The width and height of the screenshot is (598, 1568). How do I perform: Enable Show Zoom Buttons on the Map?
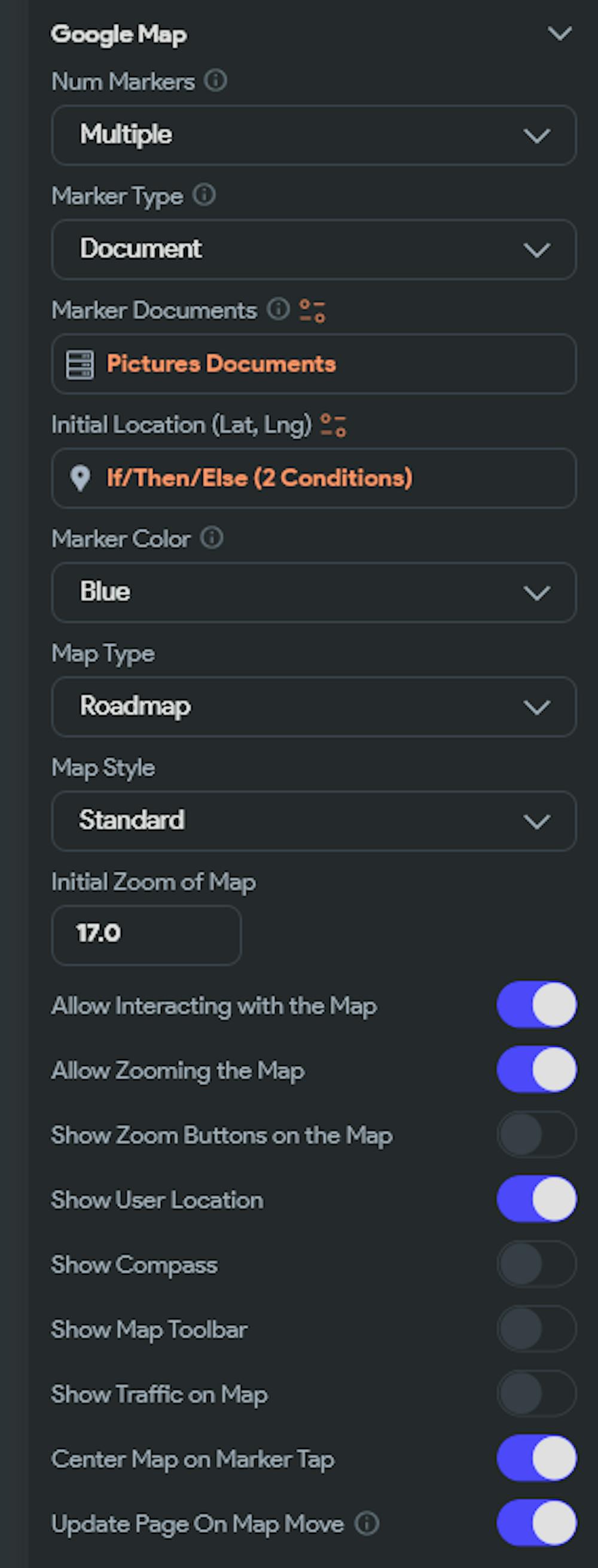tap(536, 1135)
